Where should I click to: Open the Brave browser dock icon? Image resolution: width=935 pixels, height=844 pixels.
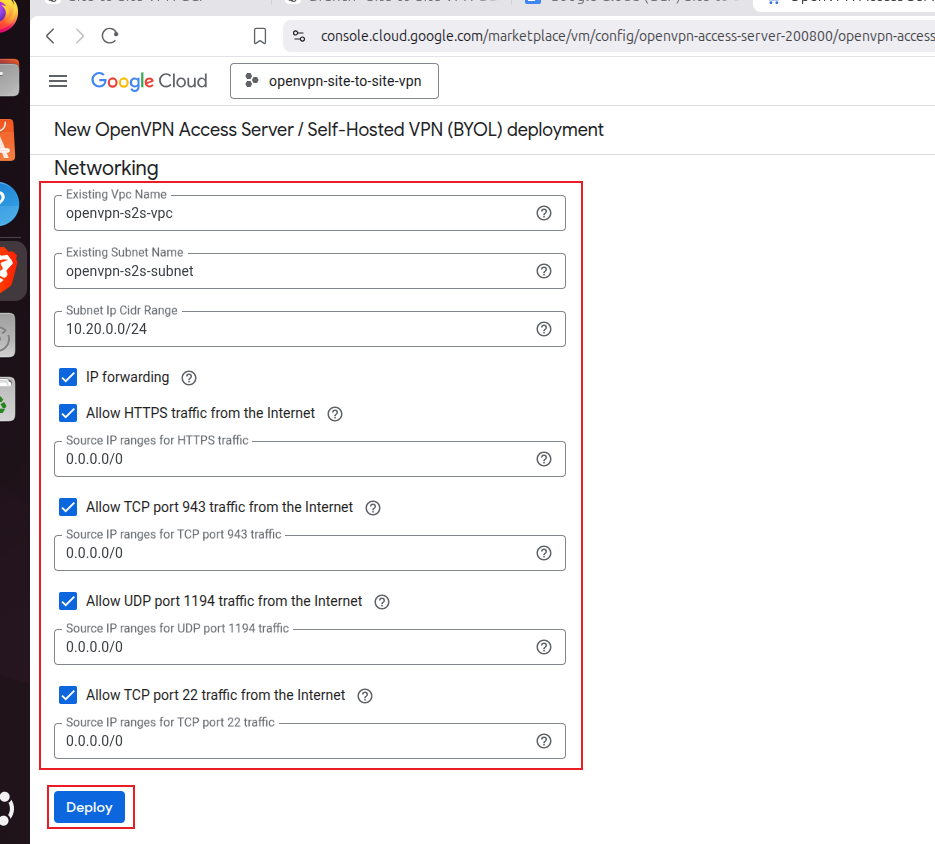(8, 269)
